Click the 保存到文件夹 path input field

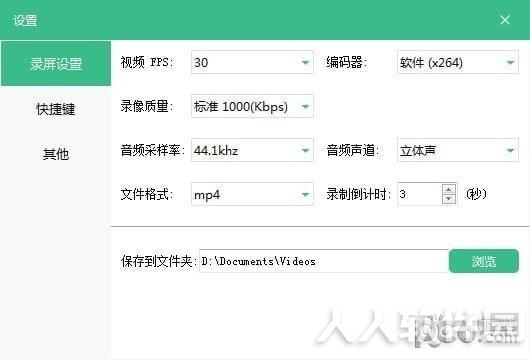point(324,261)
